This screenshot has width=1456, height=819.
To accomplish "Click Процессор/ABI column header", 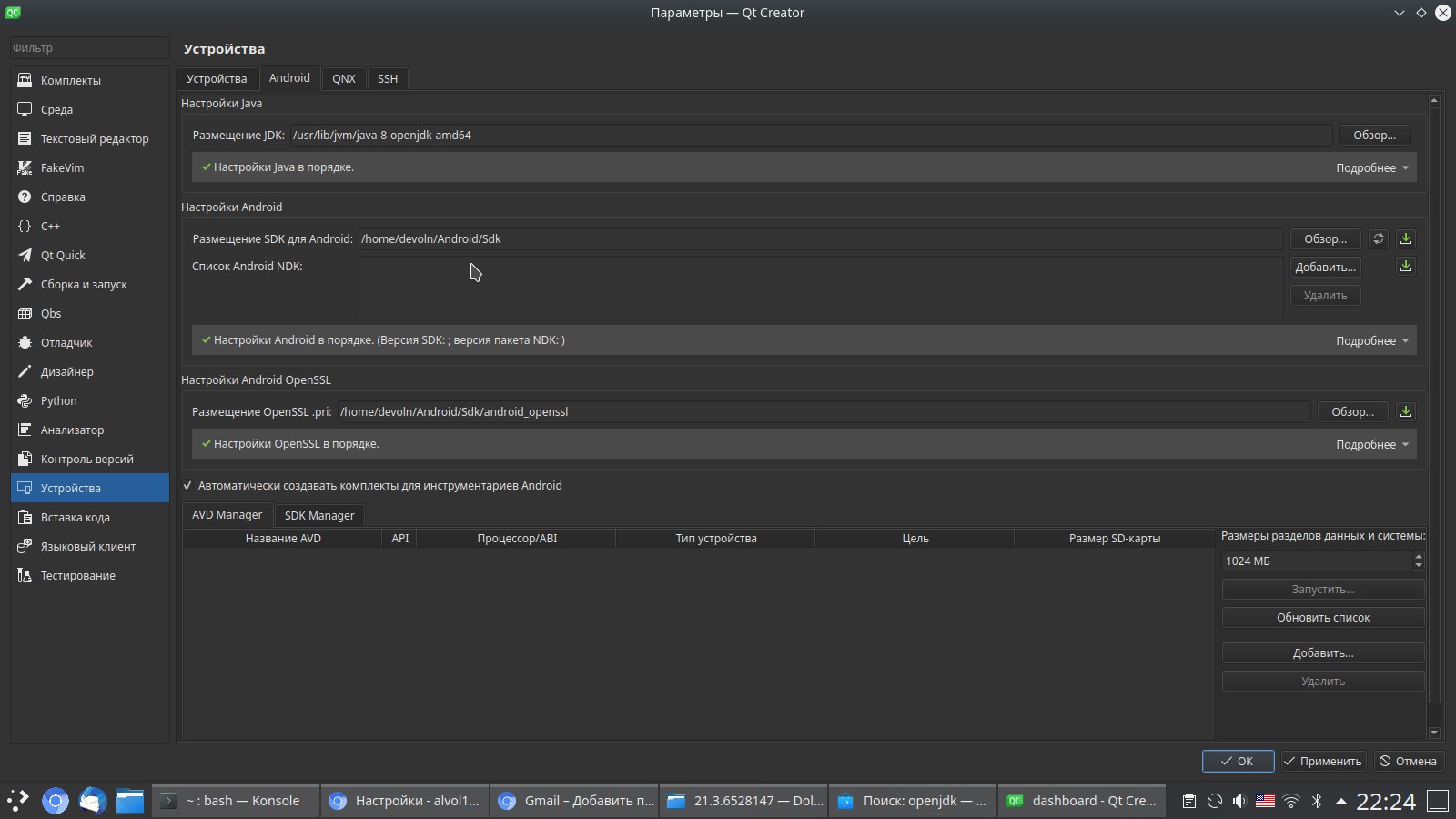I will pos(517,538).
